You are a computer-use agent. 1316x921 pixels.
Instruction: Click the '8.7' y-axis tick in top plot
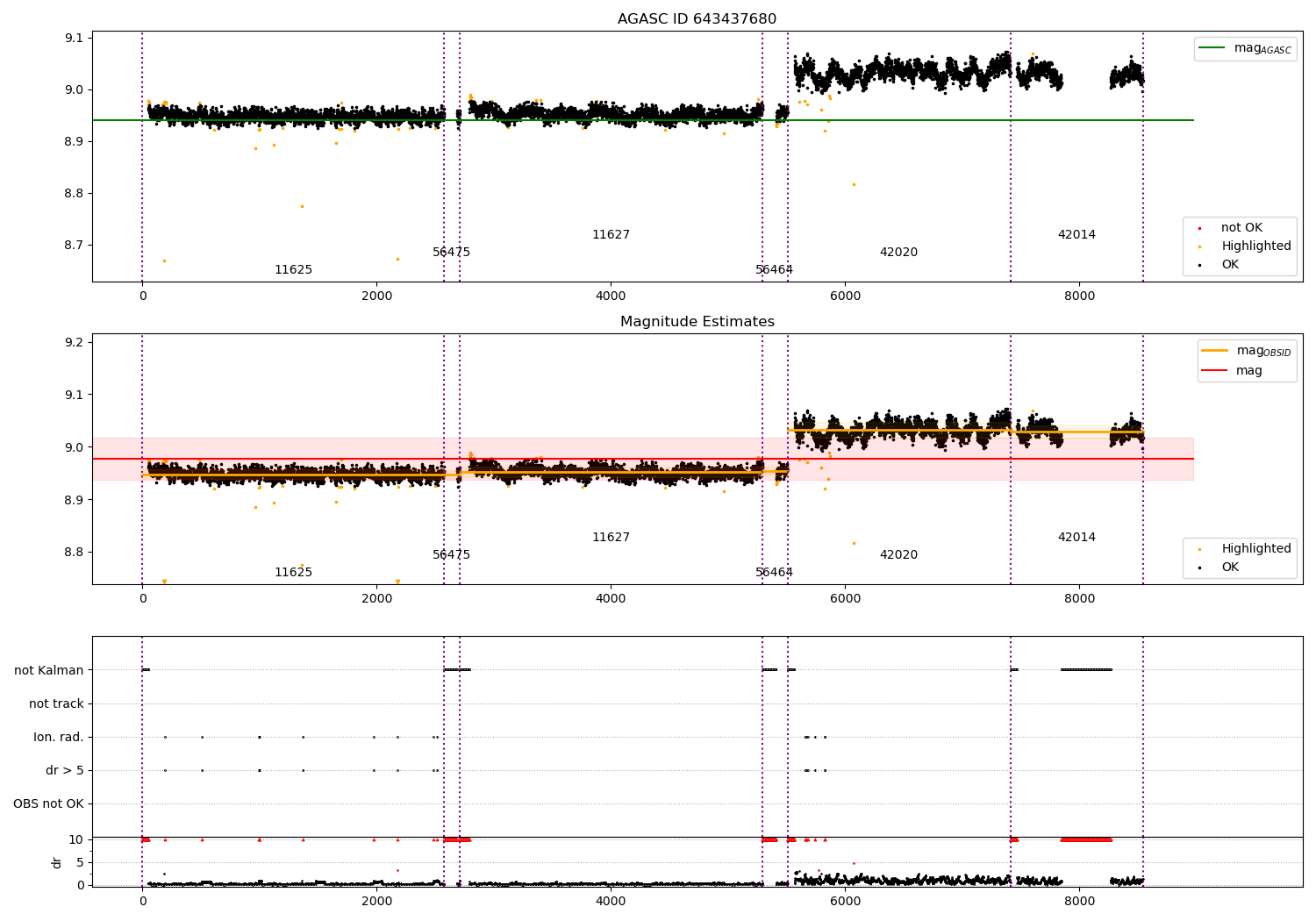(74, 246)
